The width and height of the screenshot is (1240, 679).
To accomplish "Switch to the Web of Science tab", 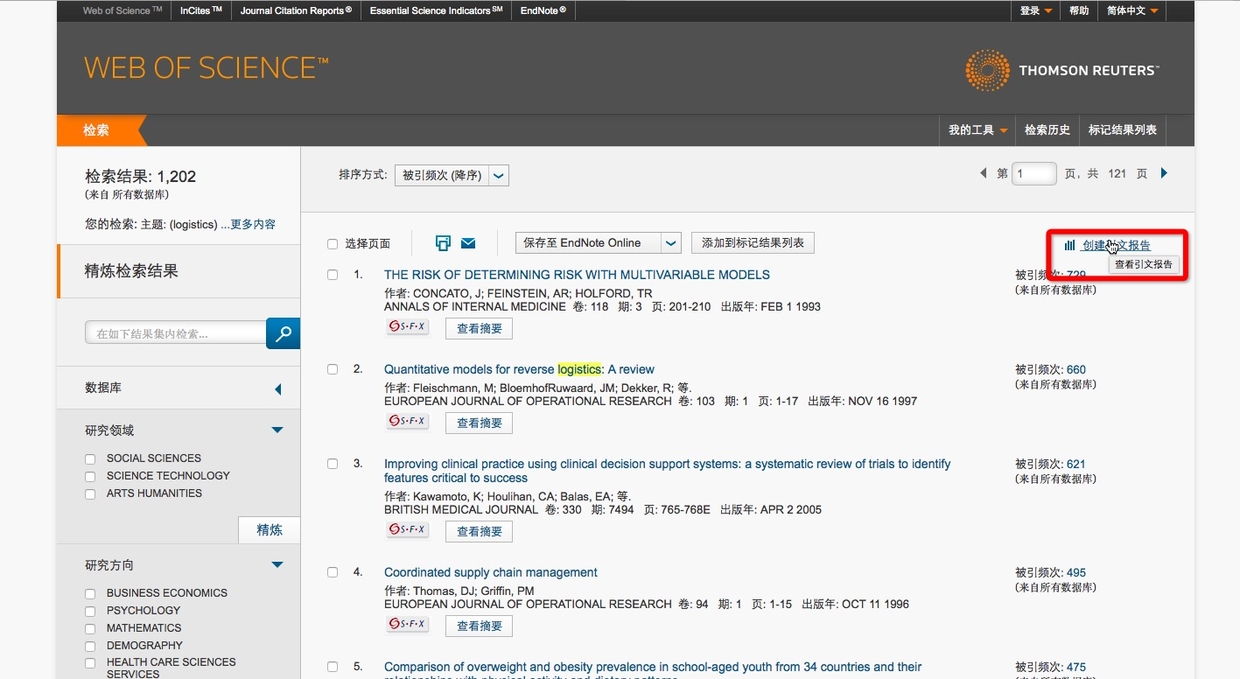I will 123,11.
